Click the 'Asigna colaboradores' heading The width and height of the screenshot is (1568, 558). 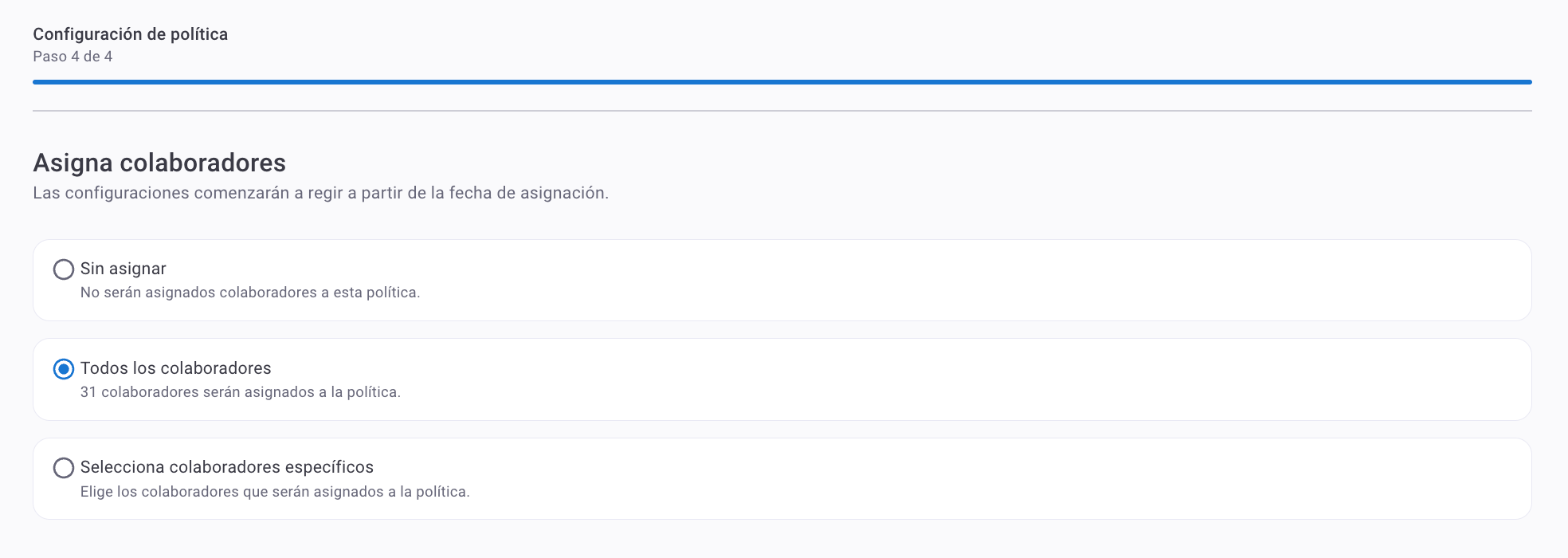[159, 163]
